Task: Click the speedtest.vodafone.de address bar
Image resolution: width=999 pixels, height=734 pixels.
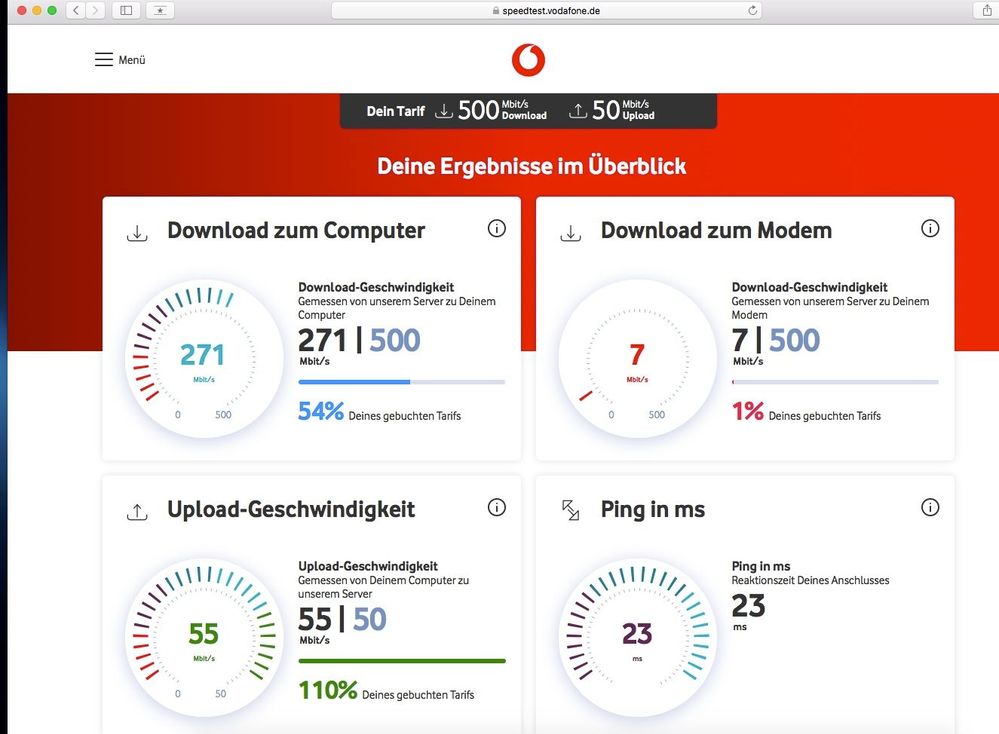Action: 547,11
